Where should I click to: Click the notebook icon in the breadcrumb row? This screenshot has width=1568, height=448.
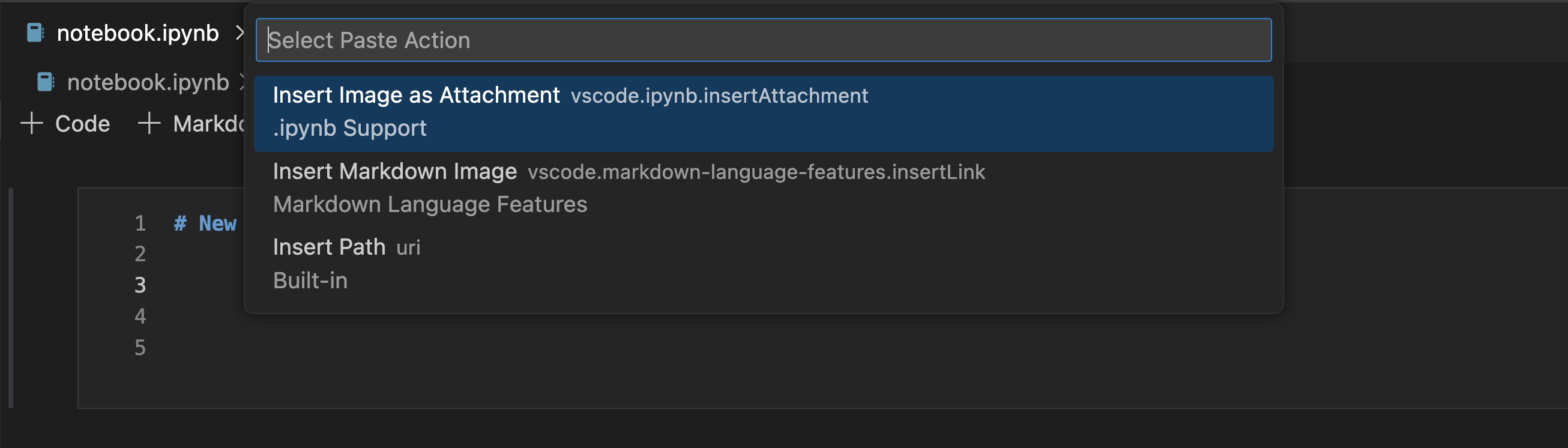(x=46, y=81)
